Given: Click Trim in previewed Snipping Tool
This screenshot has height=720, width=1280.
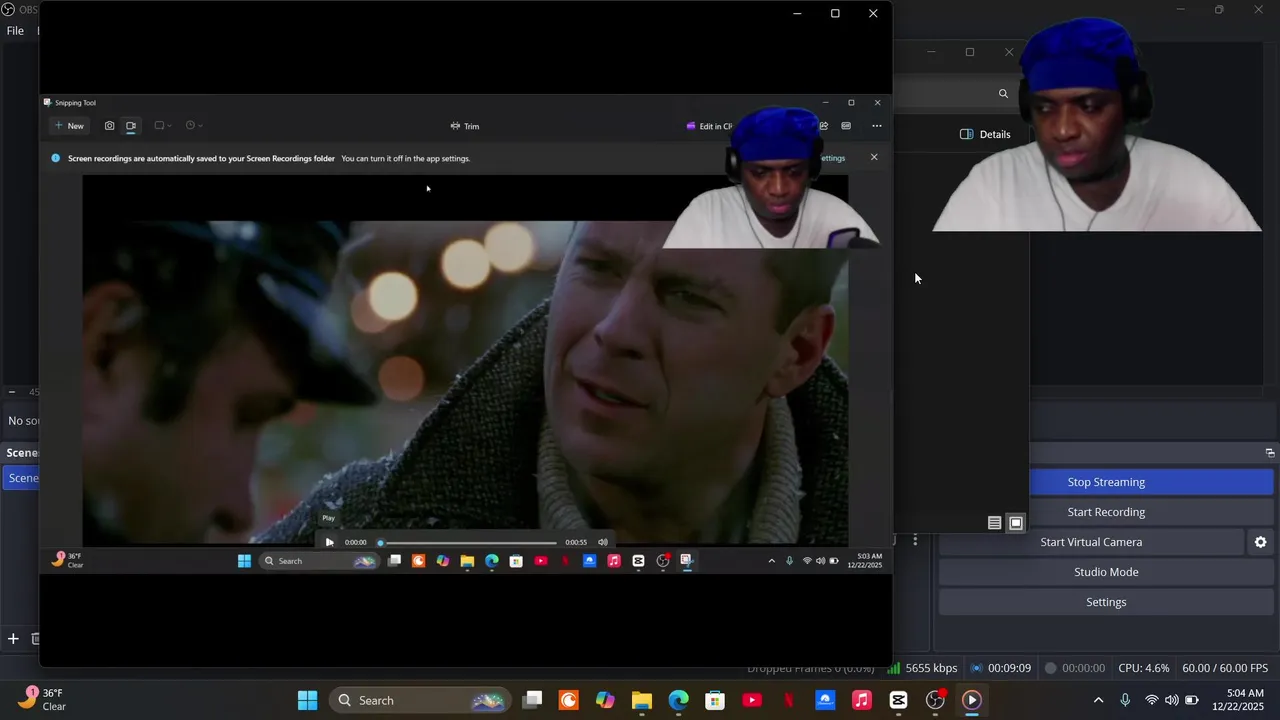Looking at the screenshot, I should point(465,126).
